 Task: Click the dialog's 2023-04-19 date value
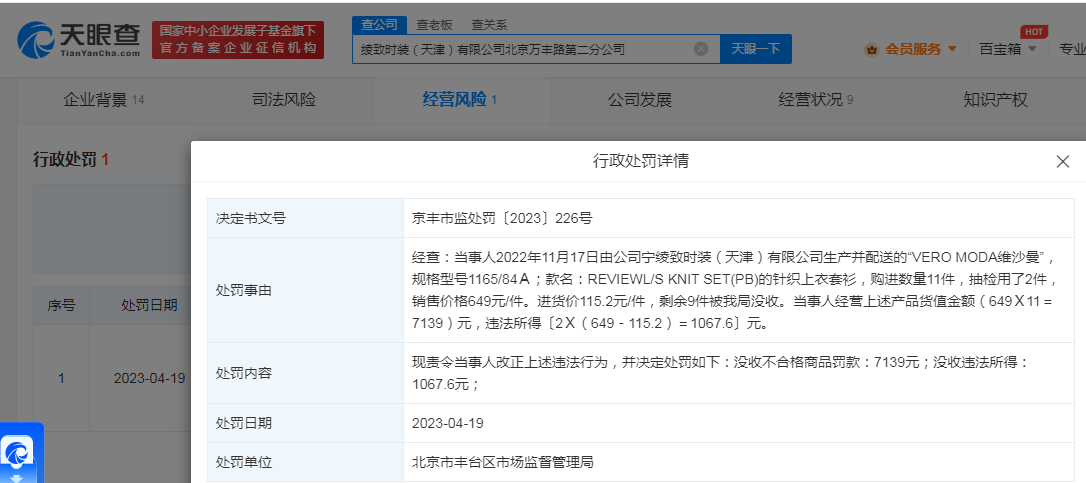tap(447, 423)
